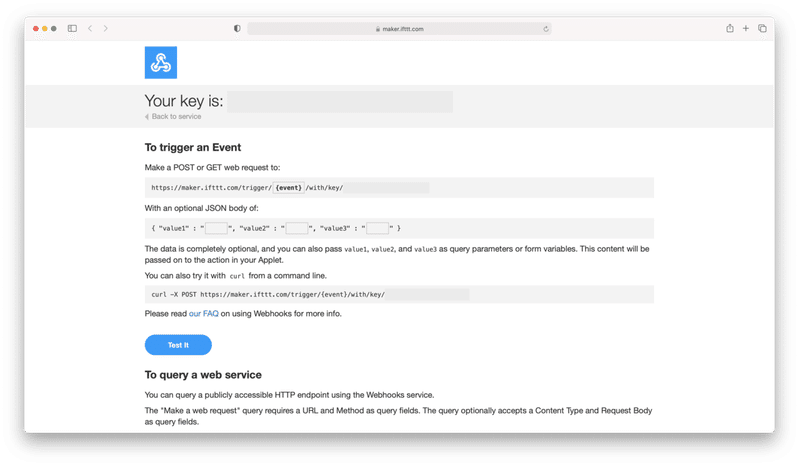The image size is (800, 466).
Task: Show the tab overview icon
Action: (x=762, y=29)
